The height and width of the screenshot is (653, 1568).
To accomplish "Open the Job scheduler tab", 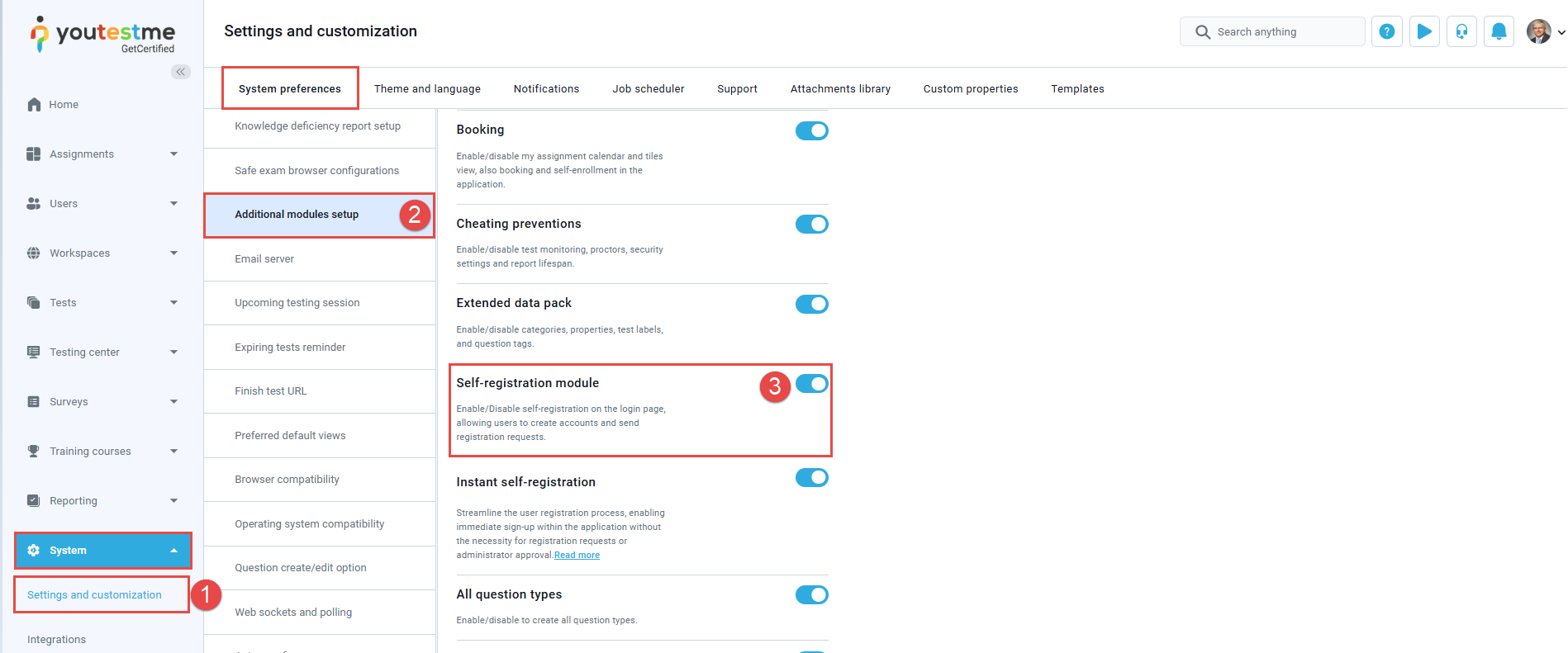I will [648, 88].
